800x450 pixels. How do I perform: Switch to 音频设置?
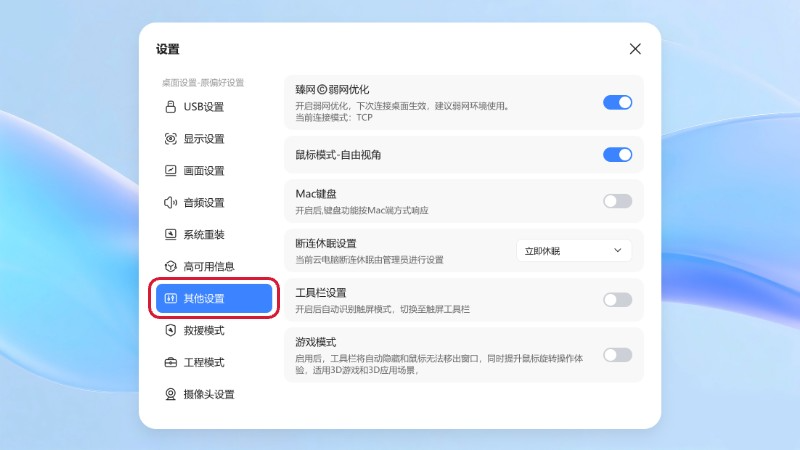coord(214,203)
